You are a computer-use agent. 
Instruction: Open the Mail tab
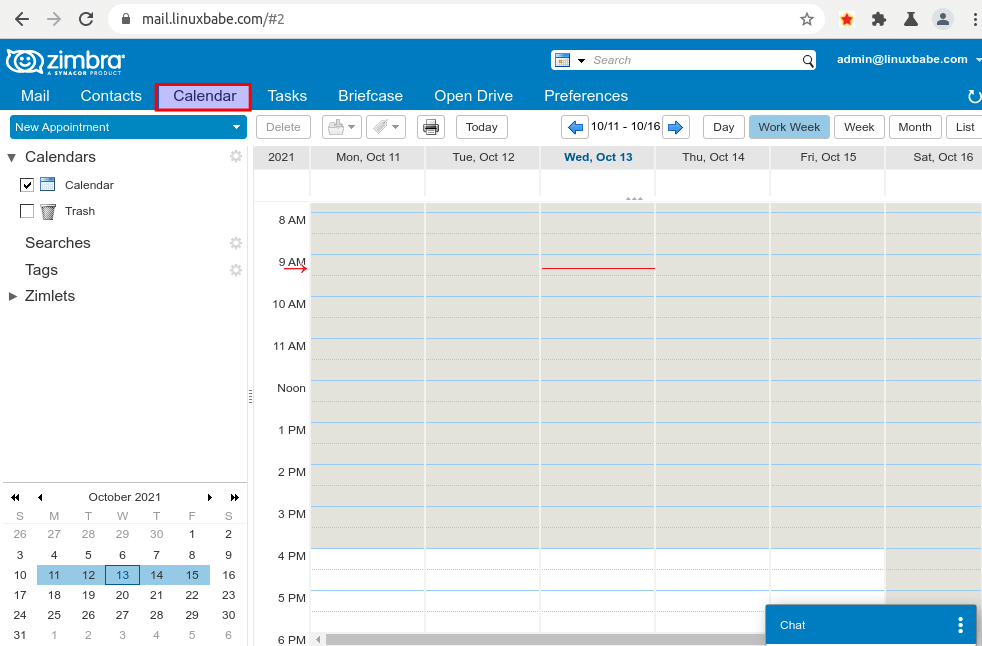tap(35, 96)
